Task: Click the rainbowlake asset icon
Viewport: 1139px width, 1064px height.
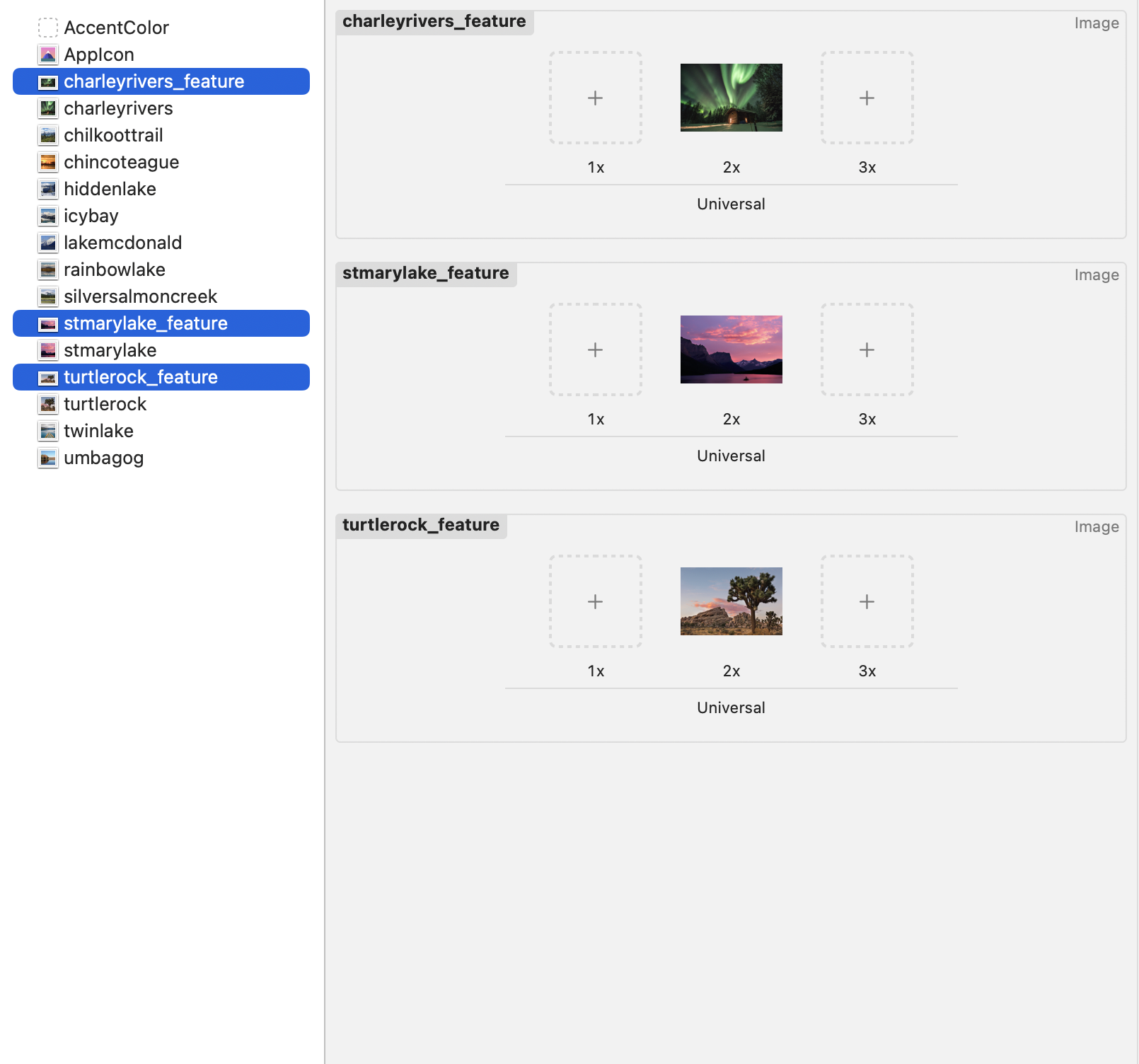Action: [47, 270]
